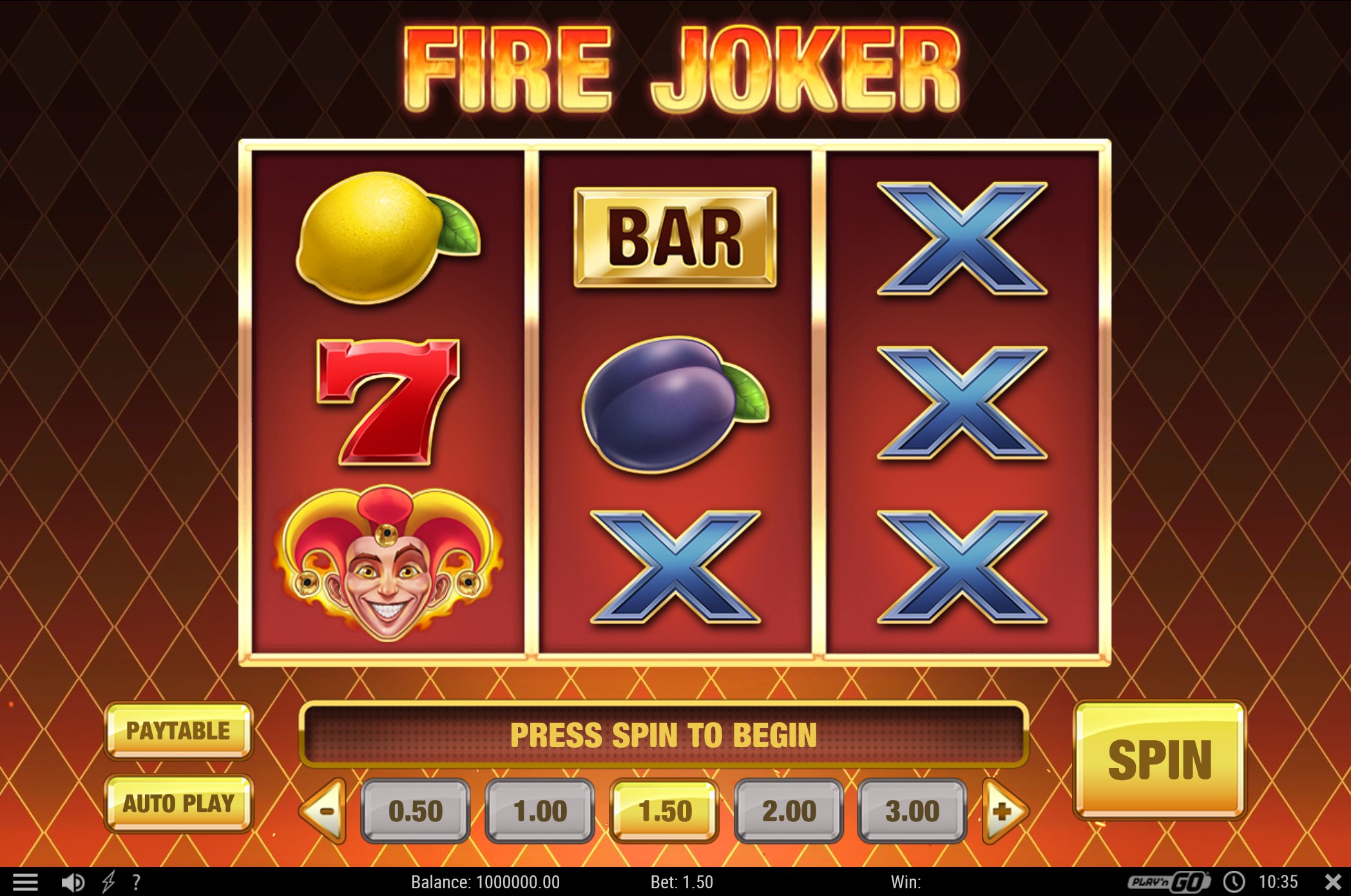Hit the SPIN button

pos(1160,760)
